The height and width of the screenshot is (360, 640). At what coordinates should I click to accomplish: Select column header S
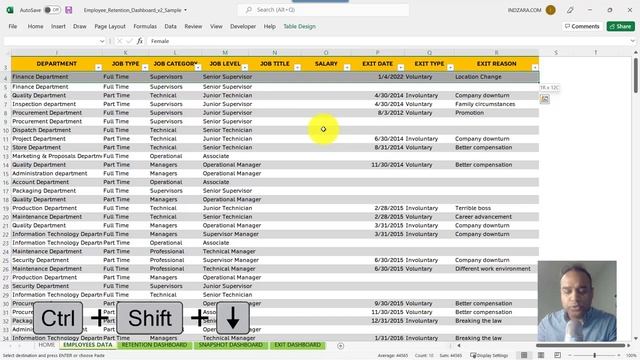pyautogui.click(x=556, y=53)
